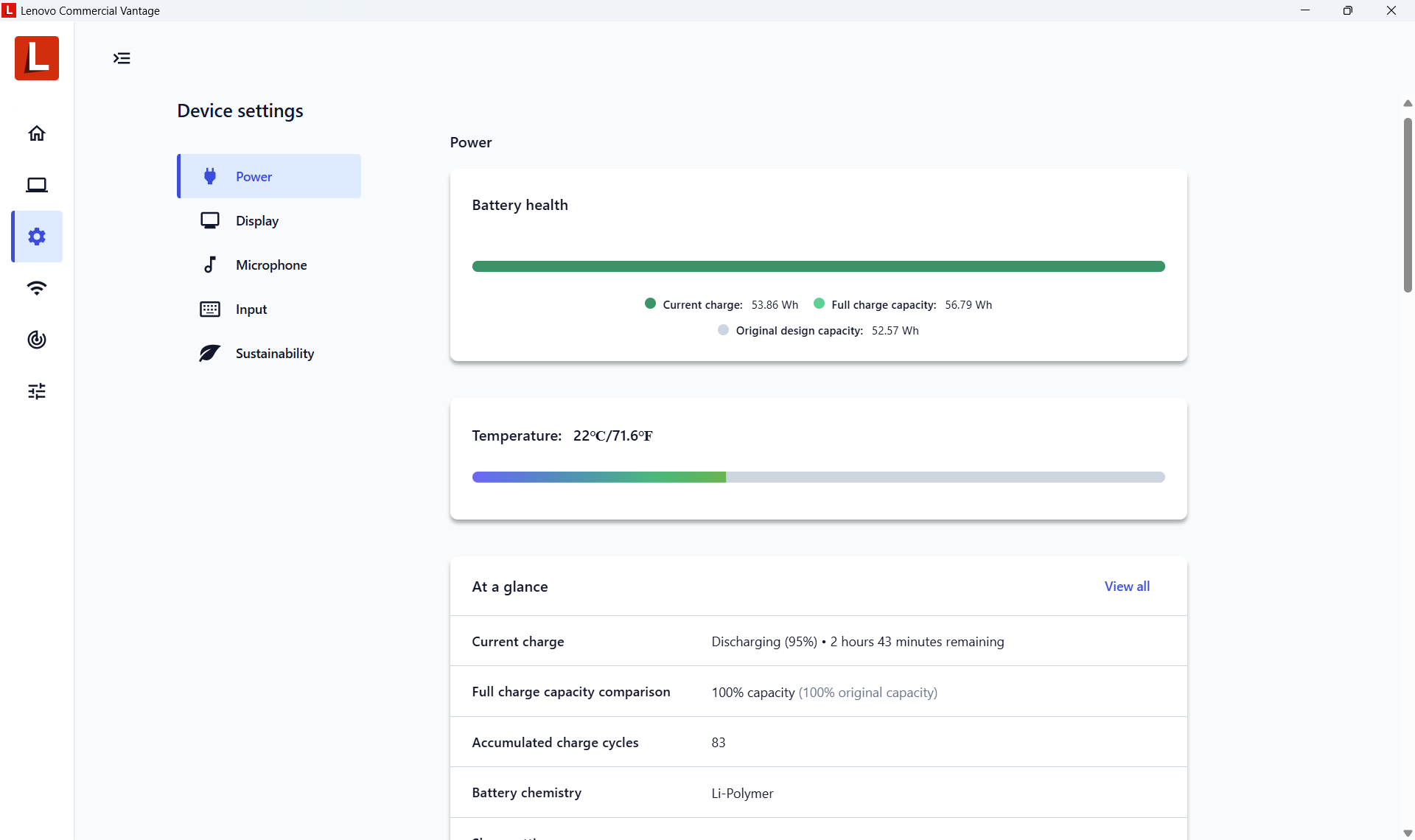1415x840 pixels.
Task: Click the scrollbar down arrow
Action: [1407, 833]
